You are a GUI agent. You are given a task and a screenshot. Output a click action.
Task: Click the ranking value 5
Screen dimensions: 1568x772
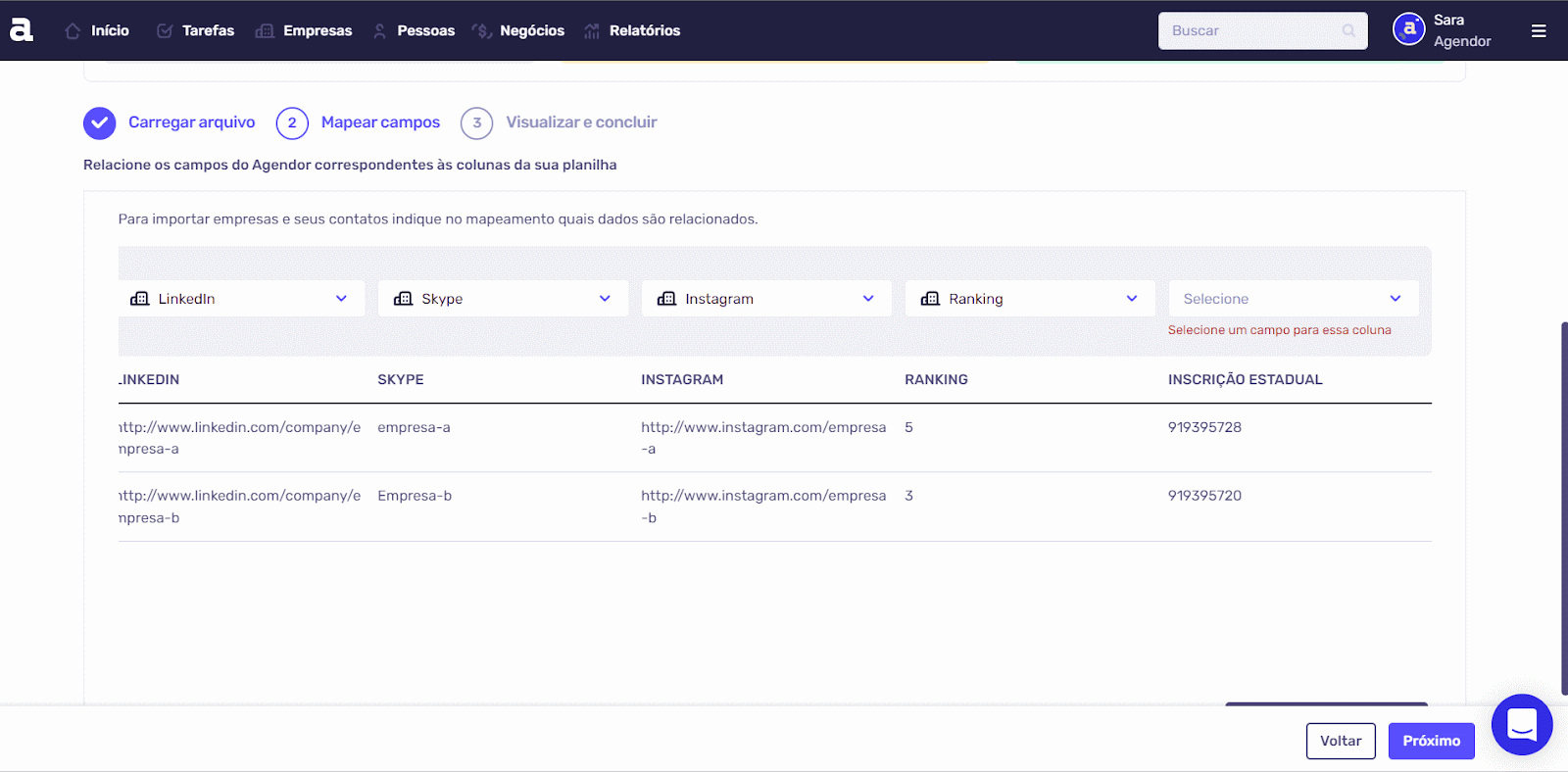908,428
